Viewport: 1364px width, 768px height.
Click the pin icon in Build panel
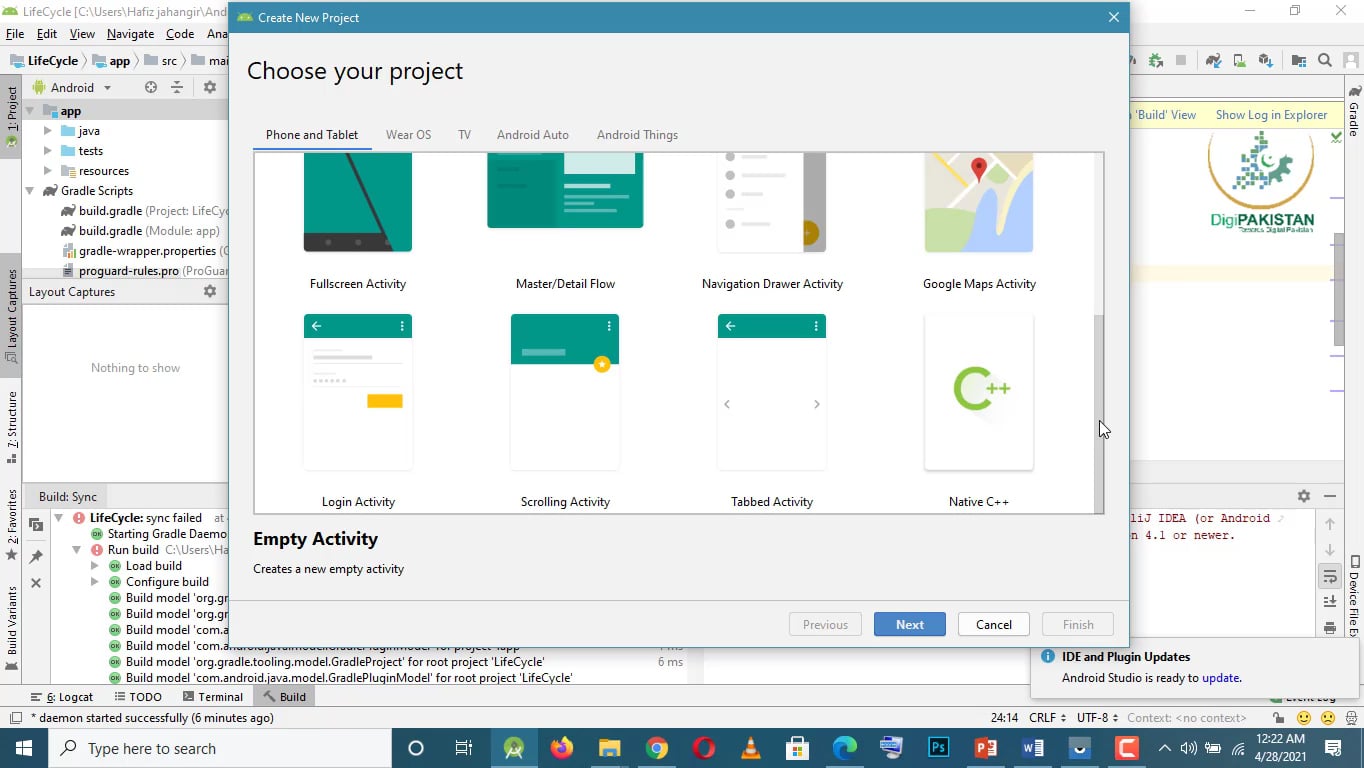(x=36, y=557)
